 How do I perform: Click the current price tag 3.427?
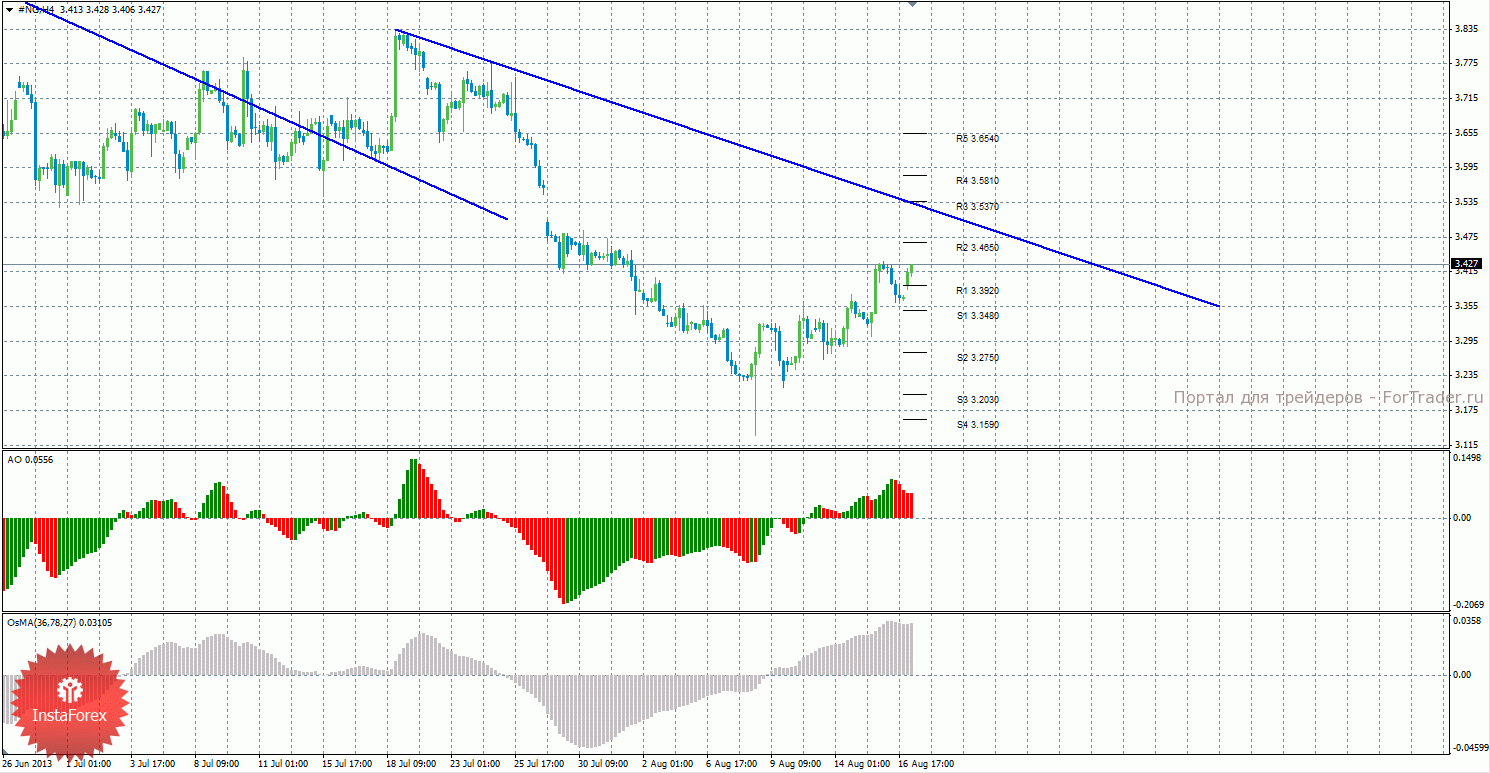click(1466, 263)
